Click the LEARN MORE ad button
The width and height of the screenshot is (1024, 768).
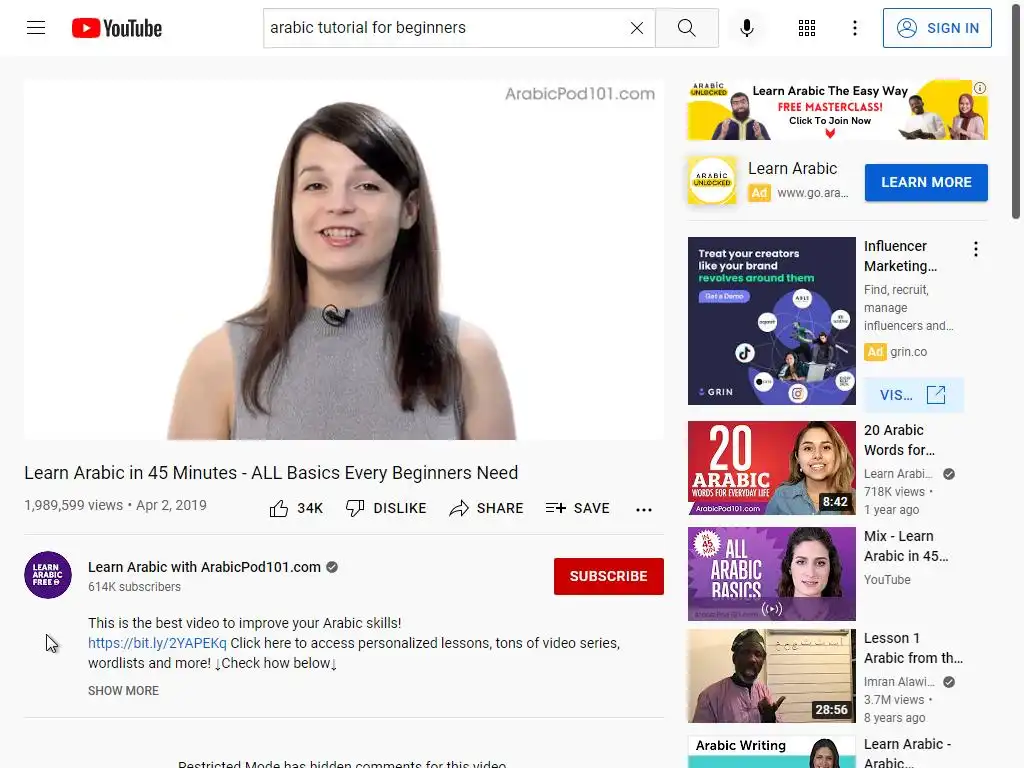coord(926,182)
